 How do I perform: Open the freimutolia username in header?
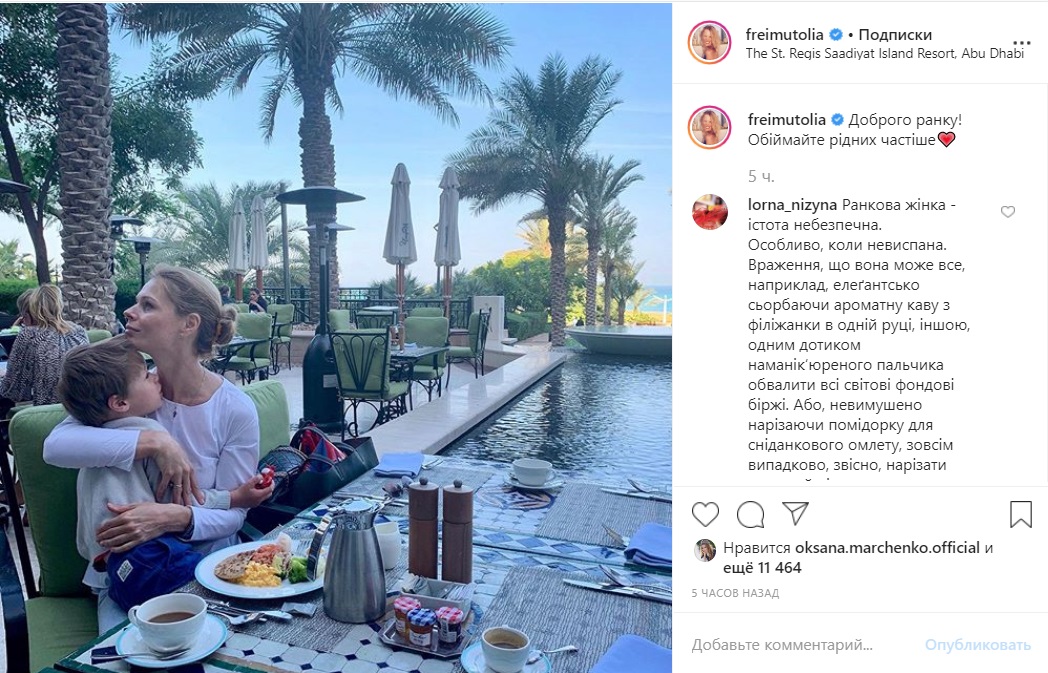point(785,34)
